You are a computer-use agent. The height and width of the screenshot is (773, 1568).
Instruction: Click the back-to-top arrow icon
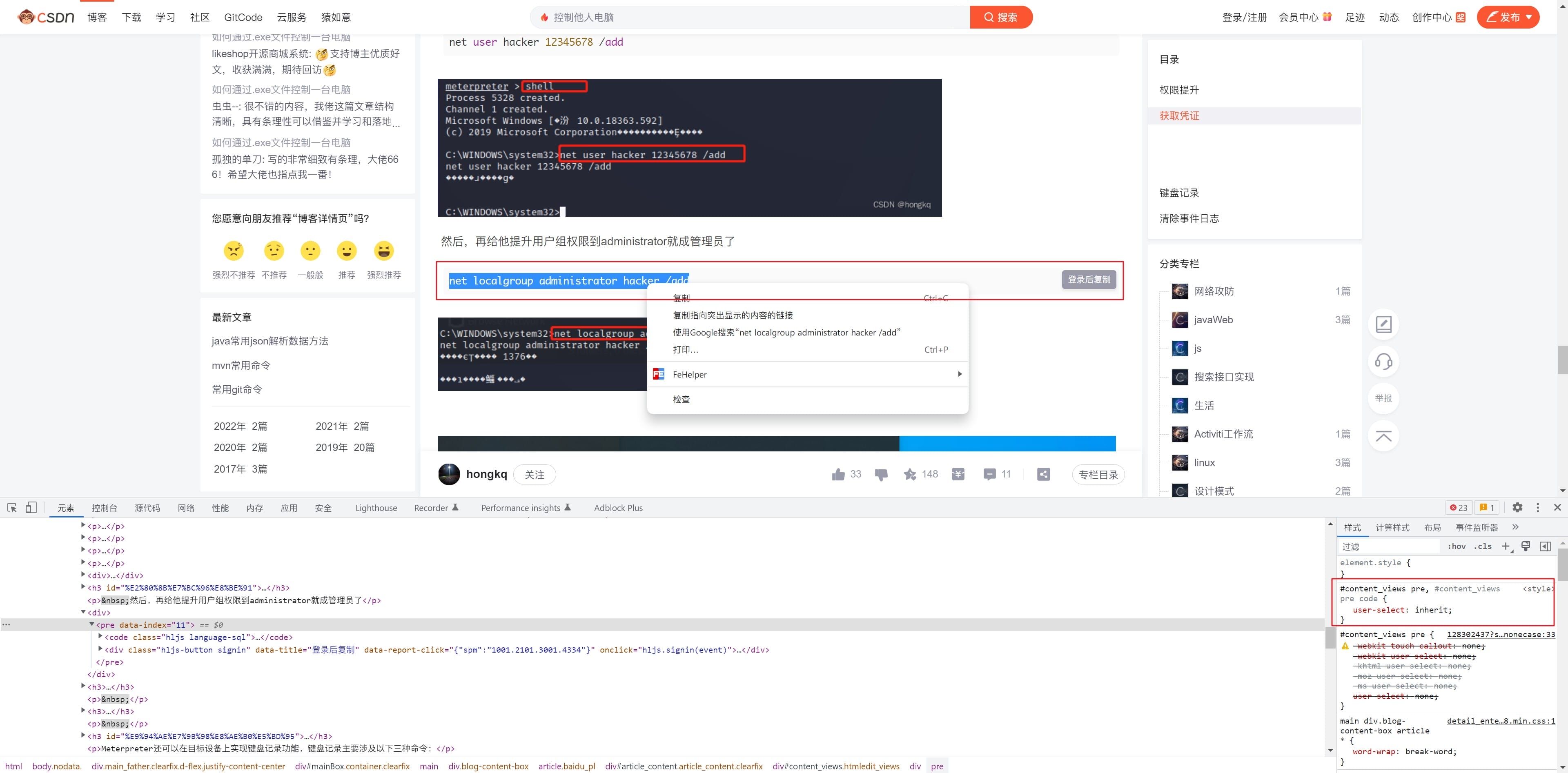(x=1383, y=436)
